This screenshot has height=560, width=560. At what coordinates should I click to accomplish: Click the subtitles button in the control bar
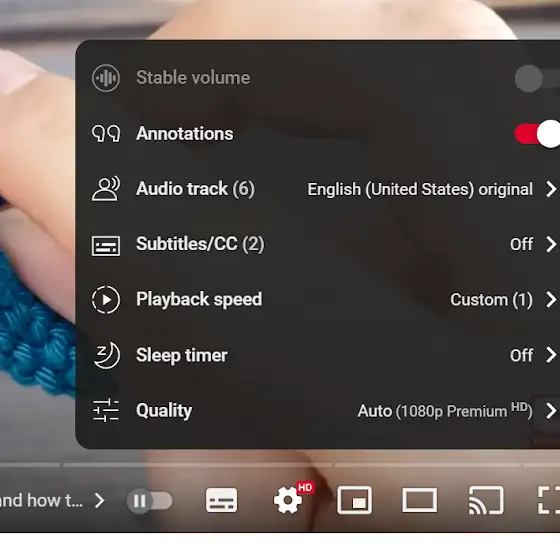pos(221,500)
